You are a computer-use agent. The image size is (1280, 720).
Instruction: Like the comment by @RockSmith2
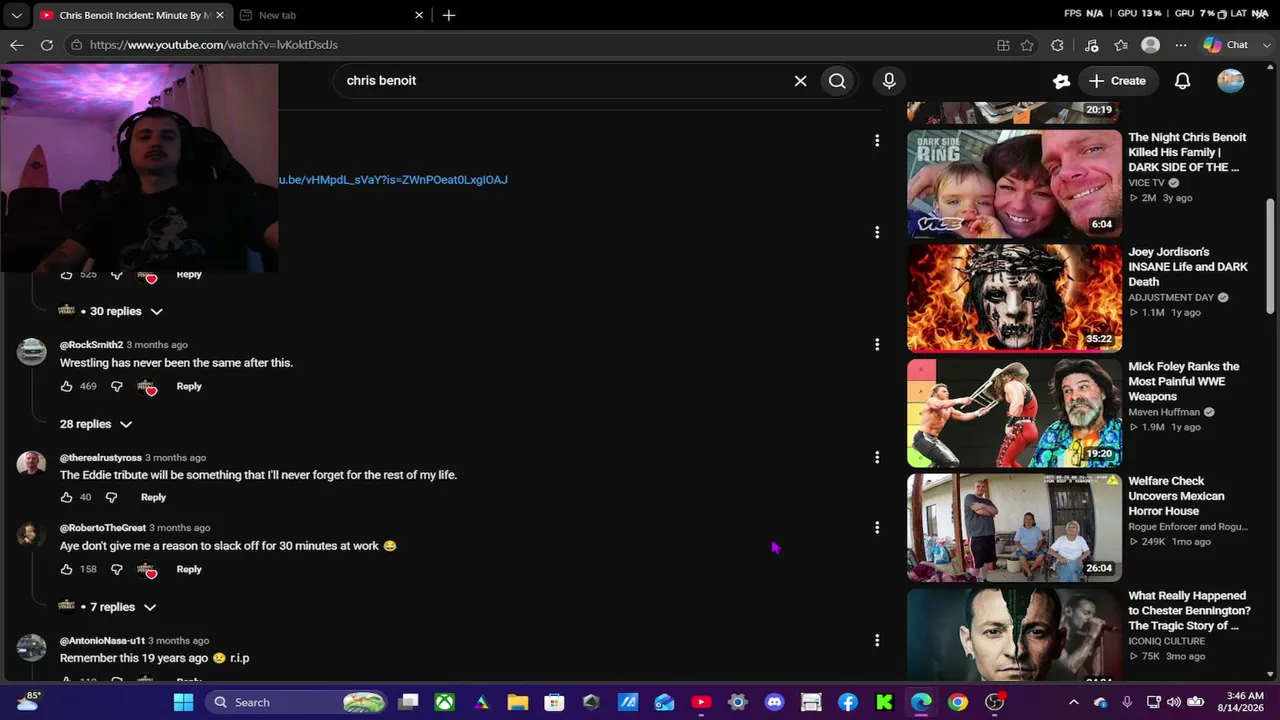click(66, 386)
